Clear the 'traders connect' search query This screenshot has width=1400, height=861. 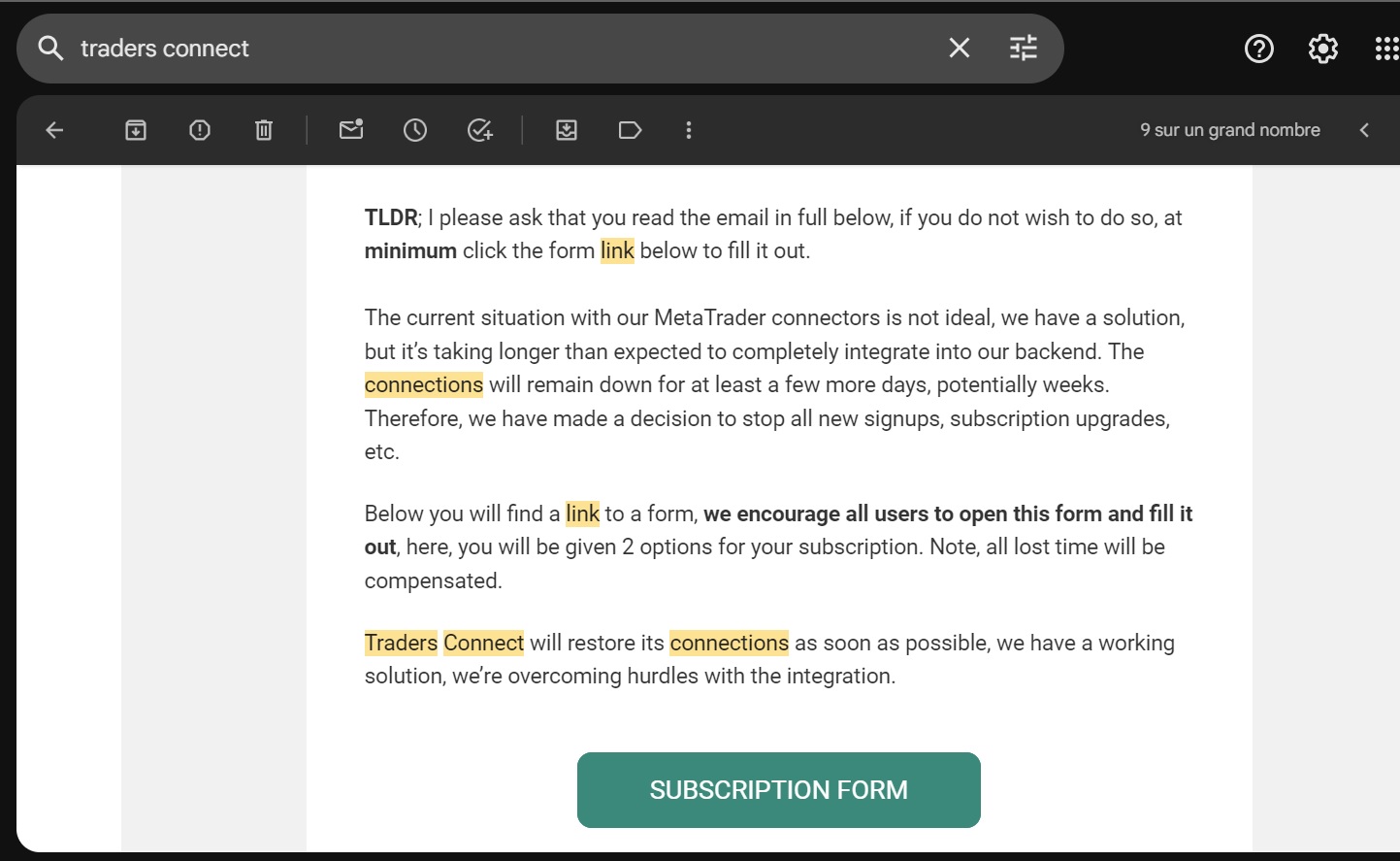point(959,49)
